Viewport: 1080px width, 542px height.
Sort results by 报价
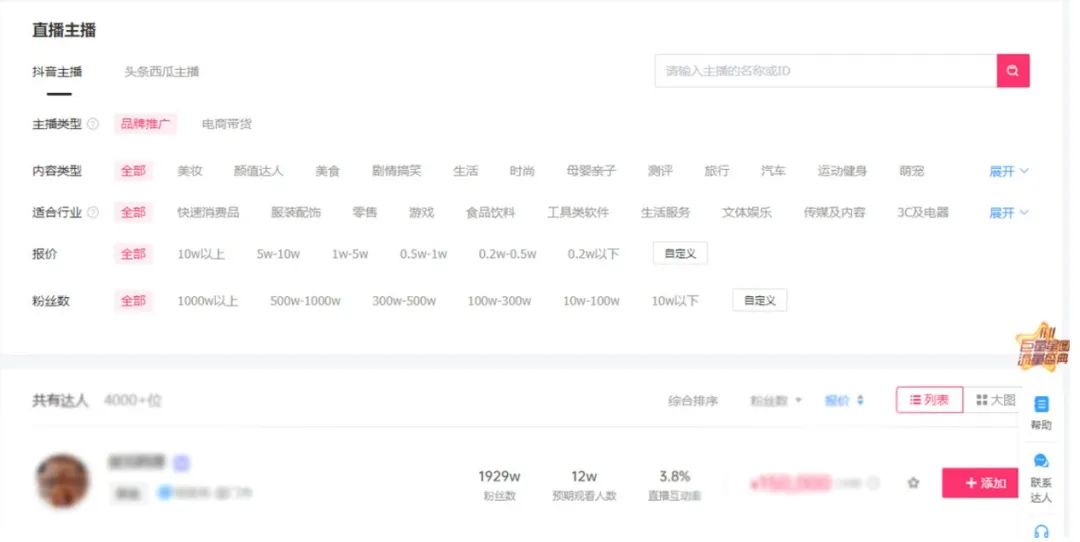844,401
